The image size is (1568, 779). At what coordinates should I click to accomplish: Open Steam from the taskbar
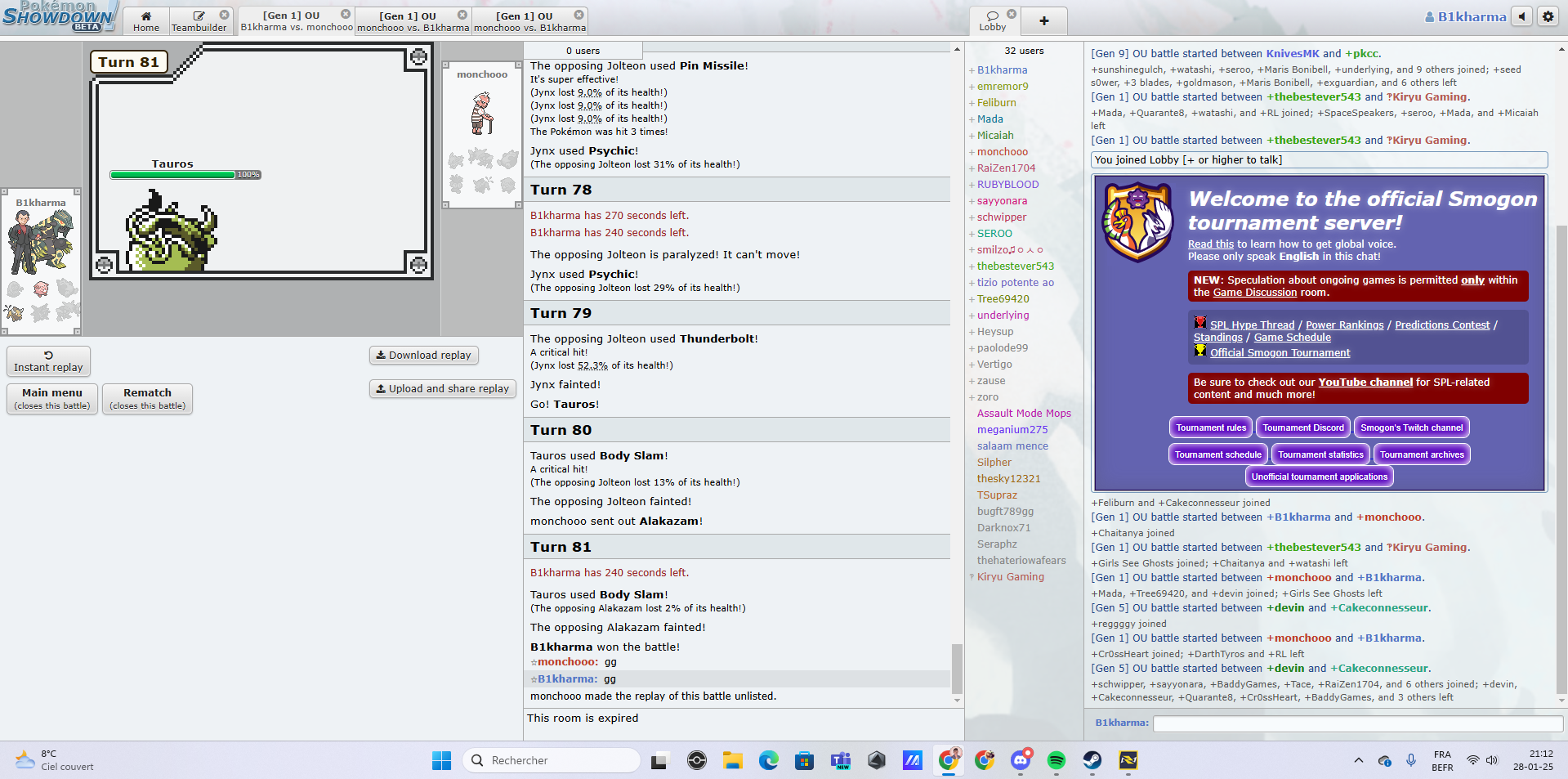pyautogui.click(x=1092, y=760)
